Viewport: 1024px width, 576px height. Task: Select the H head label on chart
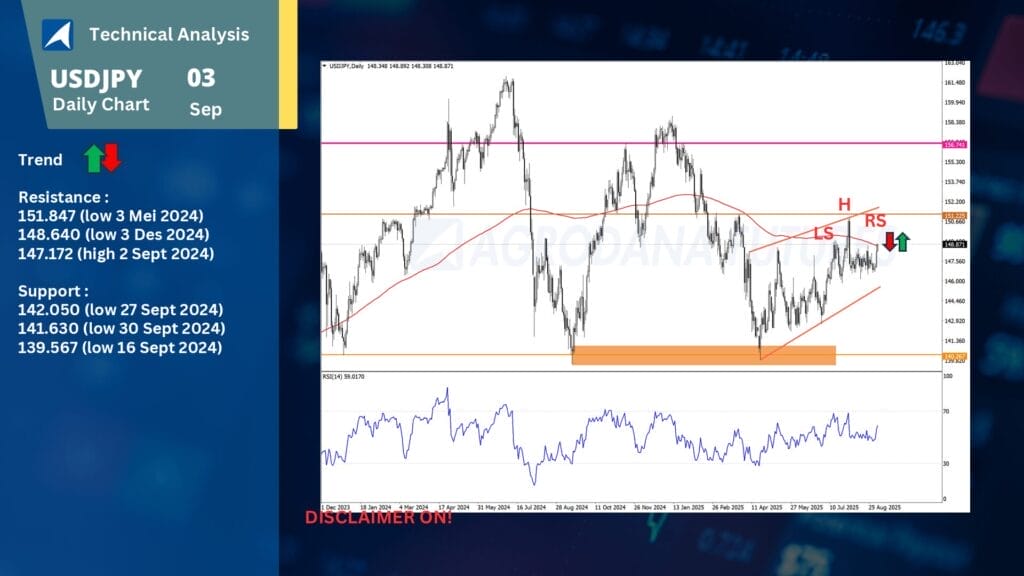[844, 204]
